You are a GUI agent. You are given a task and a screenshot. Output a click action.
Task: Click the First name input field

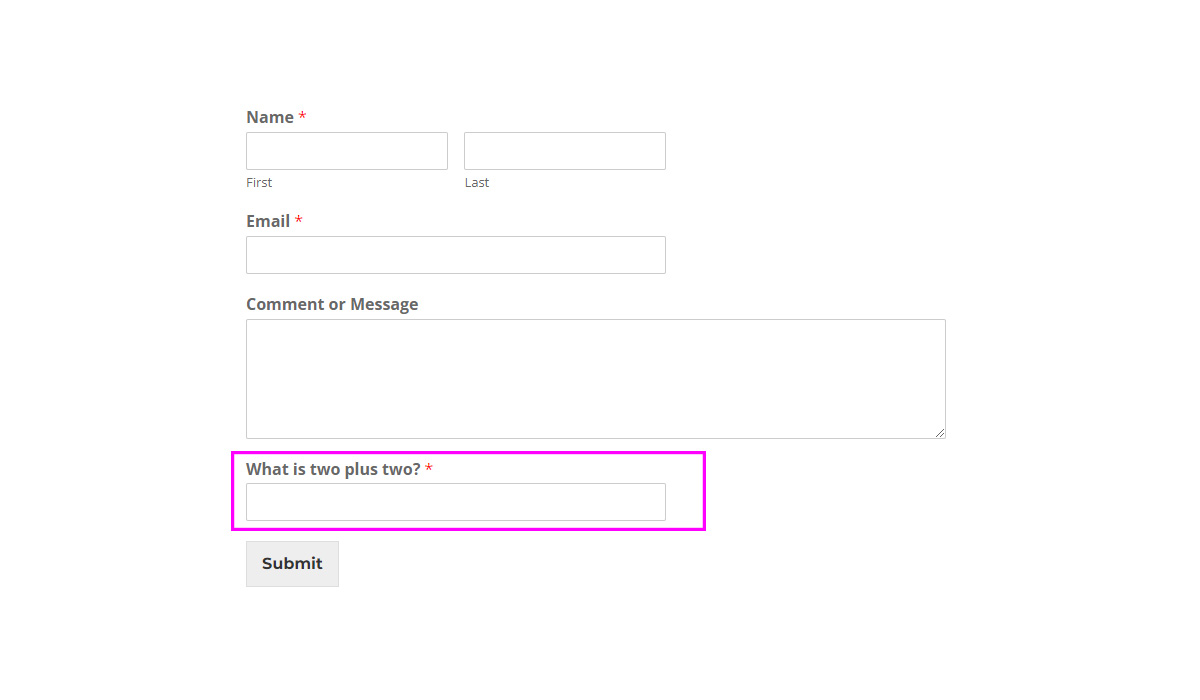(x=347, y=151)
